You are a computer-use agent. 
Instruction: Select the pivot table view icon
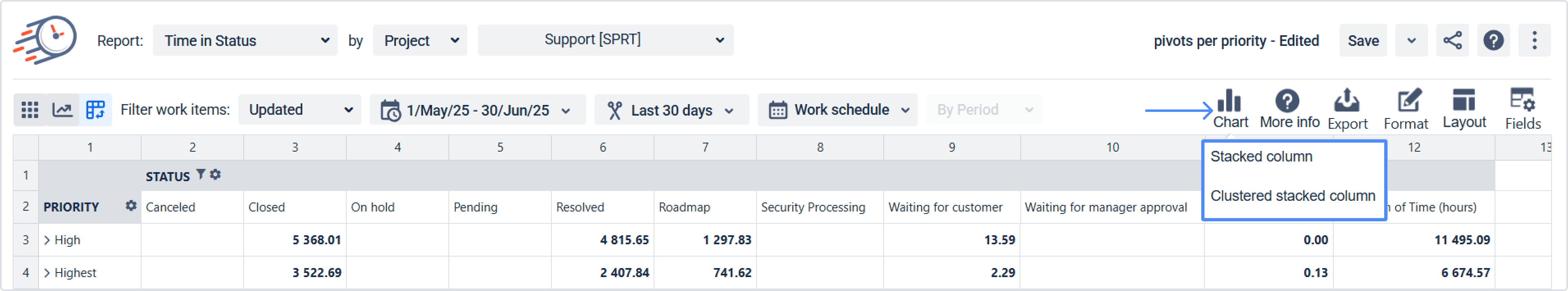pyautogui.click(x=96, y=110)
